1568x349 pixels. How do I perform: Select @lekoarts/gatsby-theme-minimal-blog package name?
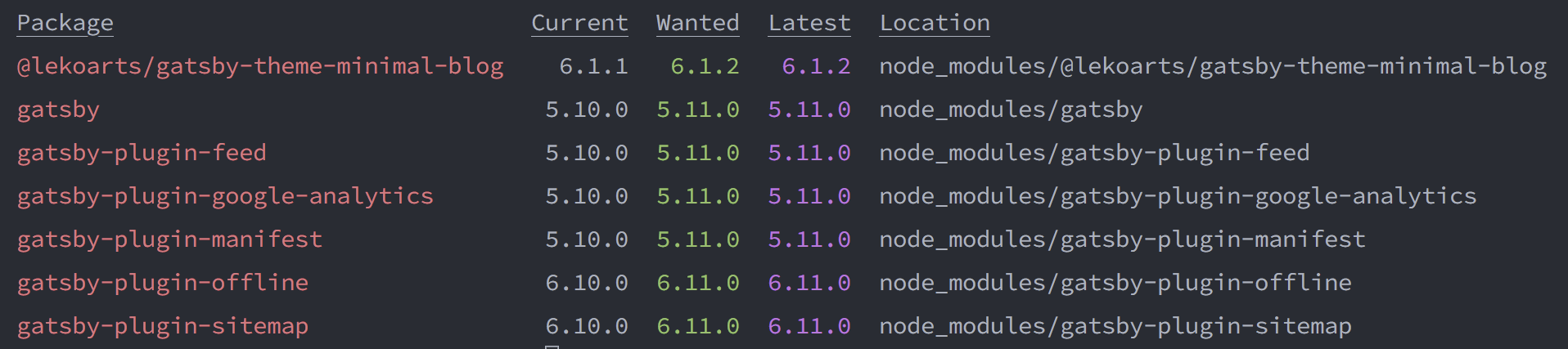tap(260, 66)
